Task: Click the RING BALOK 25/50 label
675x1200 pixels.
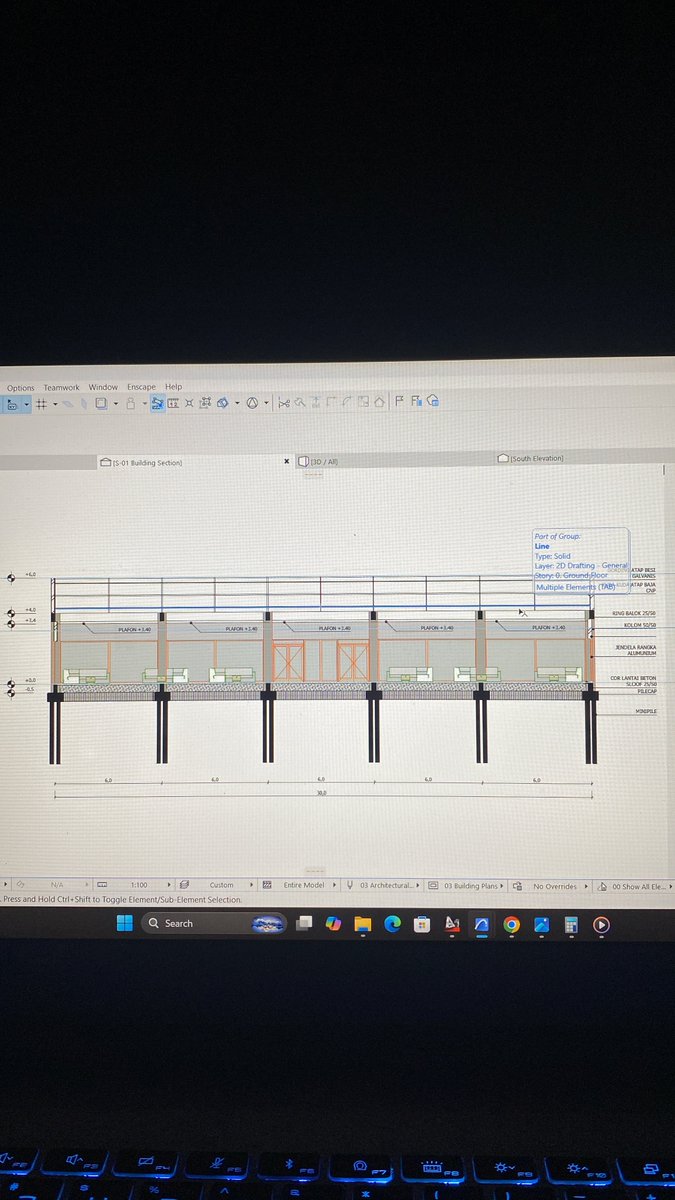Action: [634, 613]
